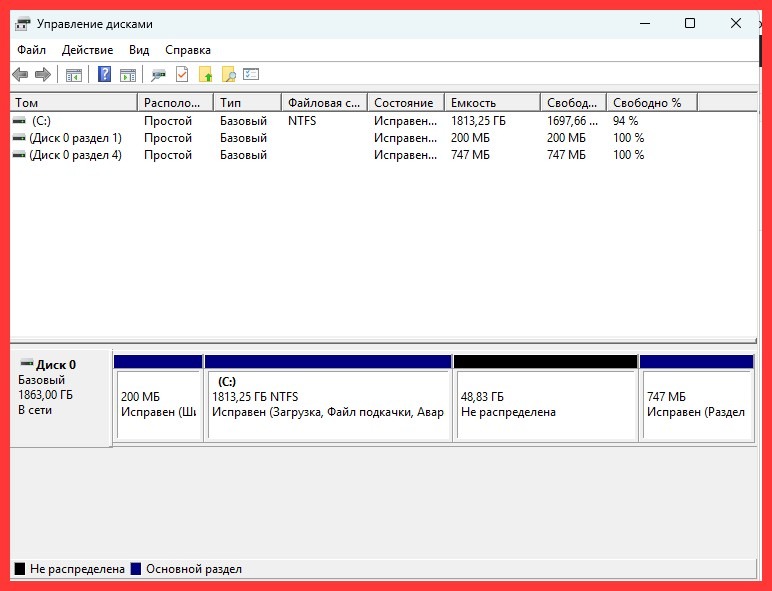
Task: Sort volumes by the Том column header
Action: (x=72, y=103)
